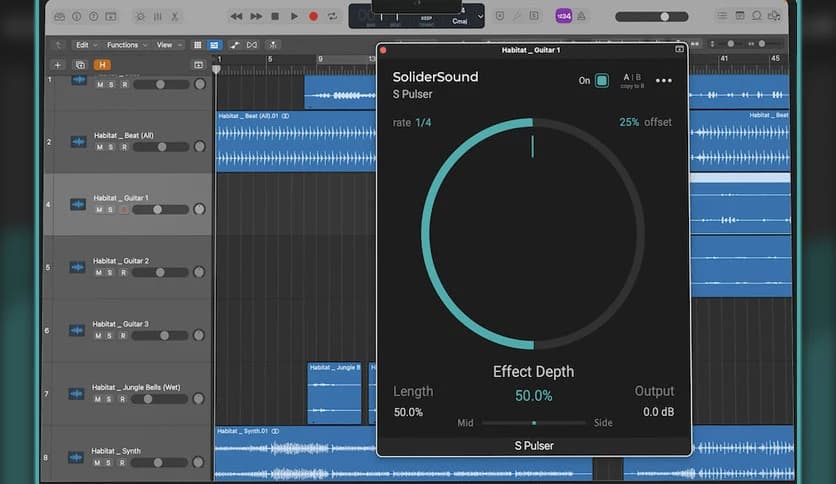
Task: Click the Length 50.0% value
Action: pos(408,413)
